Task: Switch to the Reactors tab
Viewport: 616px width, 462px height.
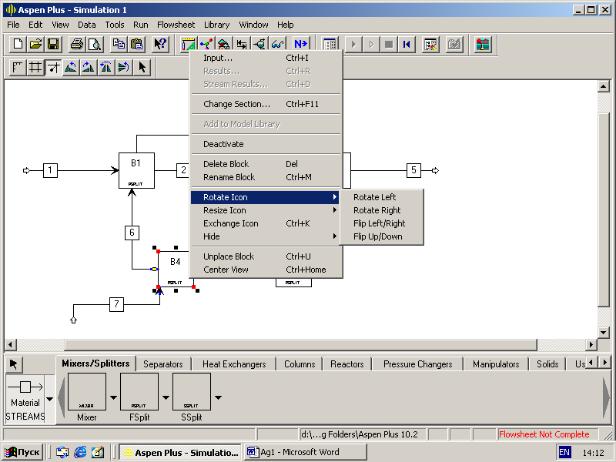Action: coord(347,364)
